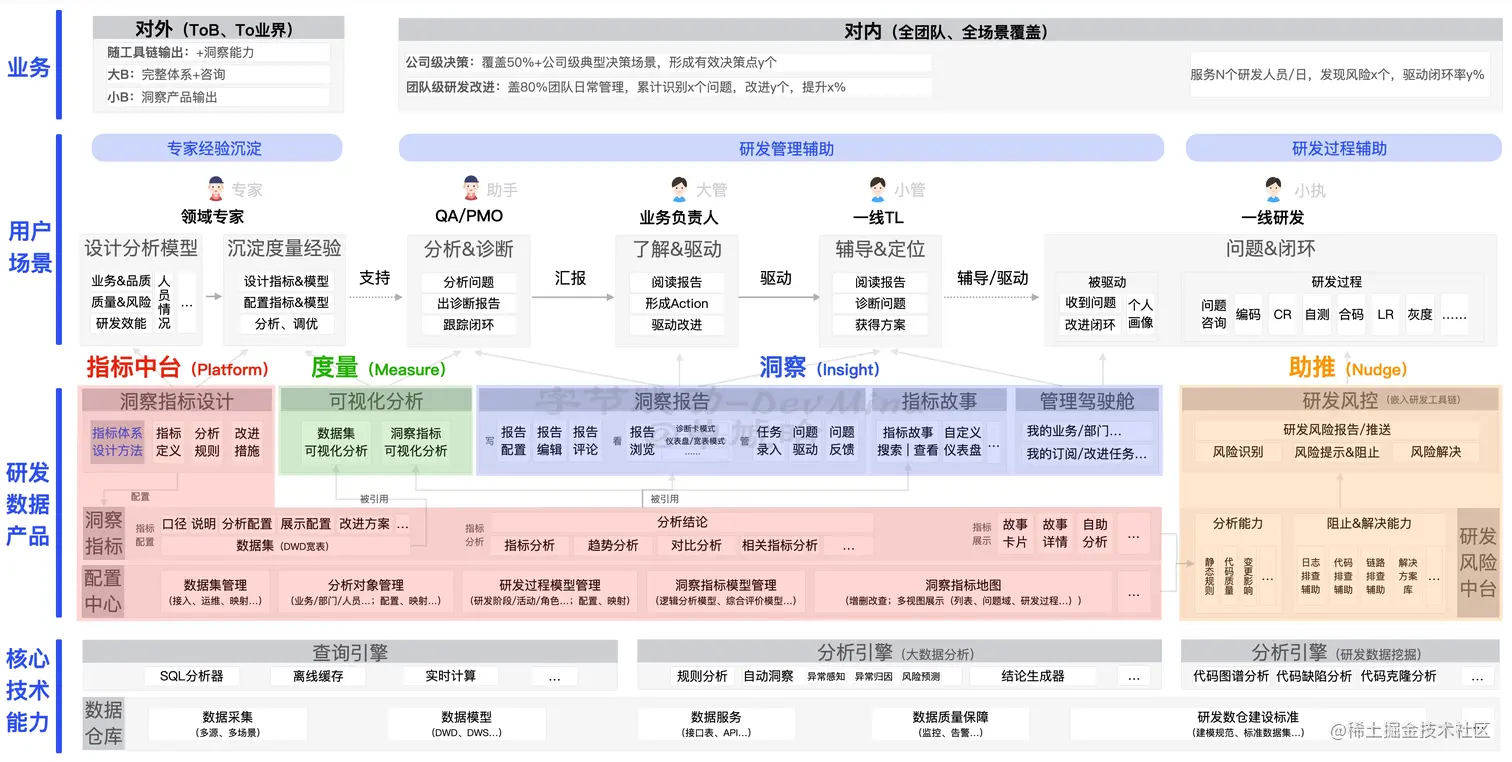
Task: Click the 问题反馈 box
Action: [x=842, y=441]
